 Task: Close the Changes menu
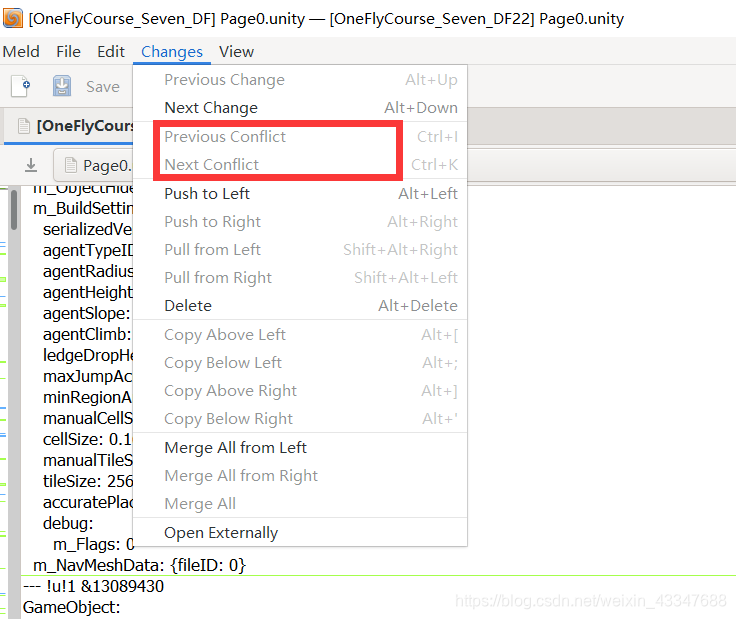(x=172, y=52)
